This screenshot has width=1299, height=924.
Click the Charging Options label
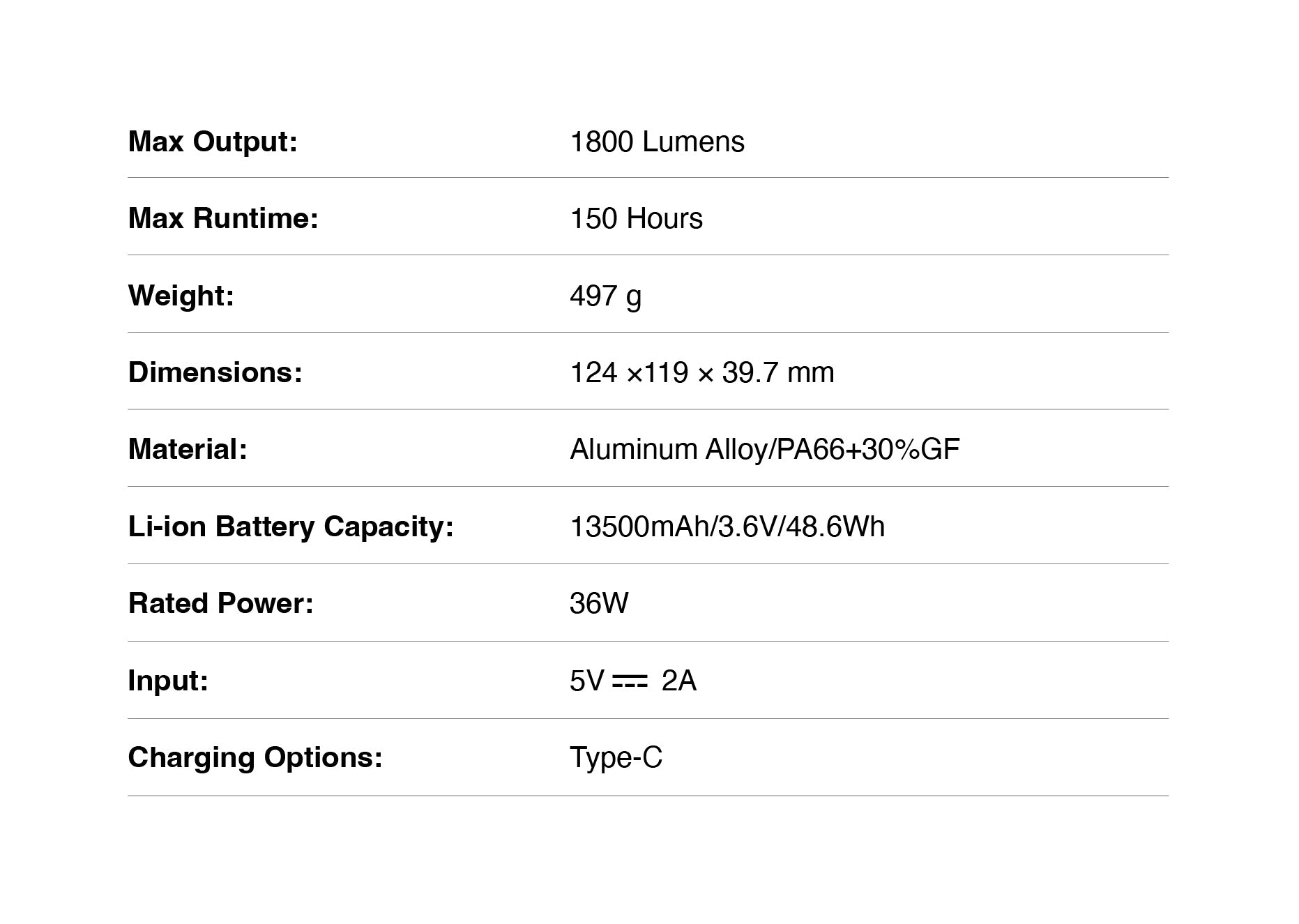point(255,757)
